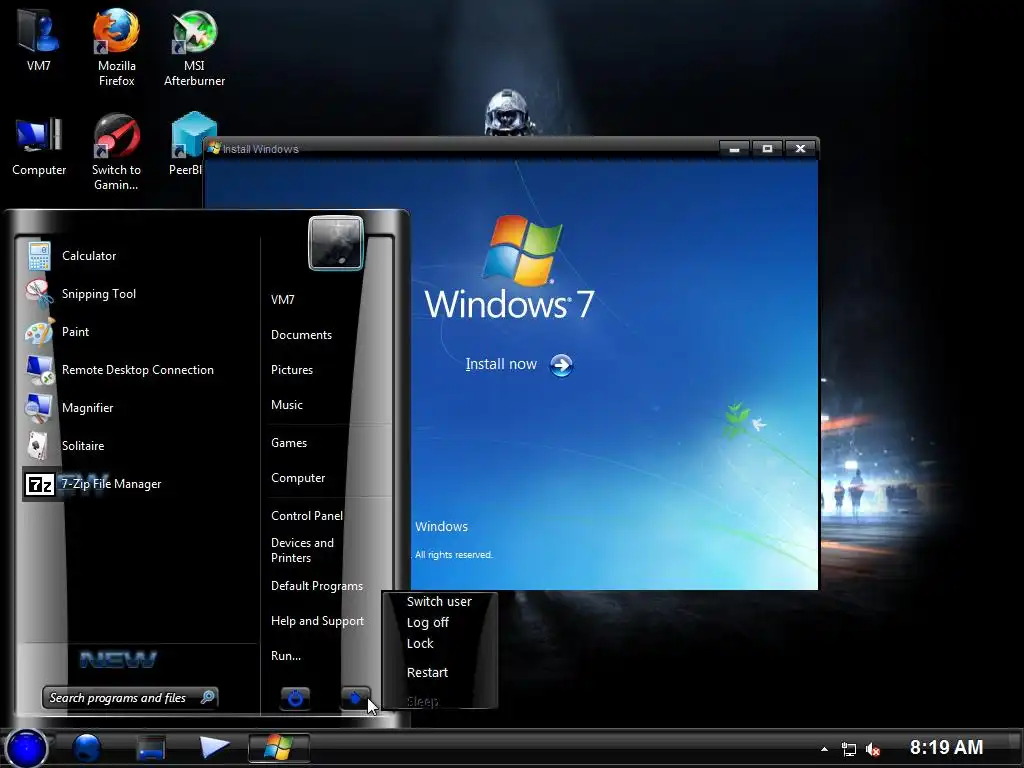Choose Switch user from the power menu
The width and height of the screenshot is (1024, 768).
439,601
